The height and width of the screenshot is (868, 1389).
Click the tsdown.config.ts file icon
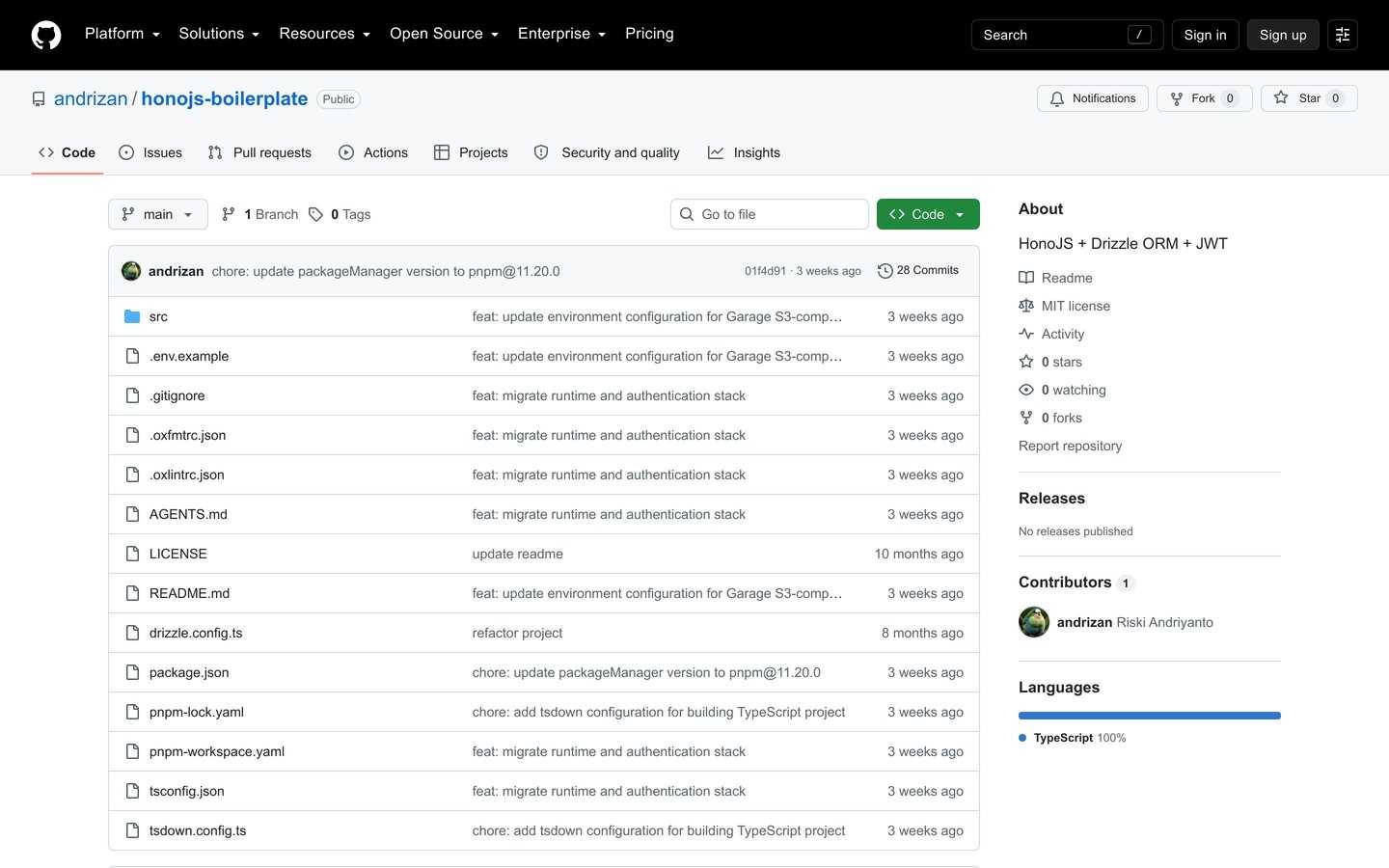click(132, 830)
